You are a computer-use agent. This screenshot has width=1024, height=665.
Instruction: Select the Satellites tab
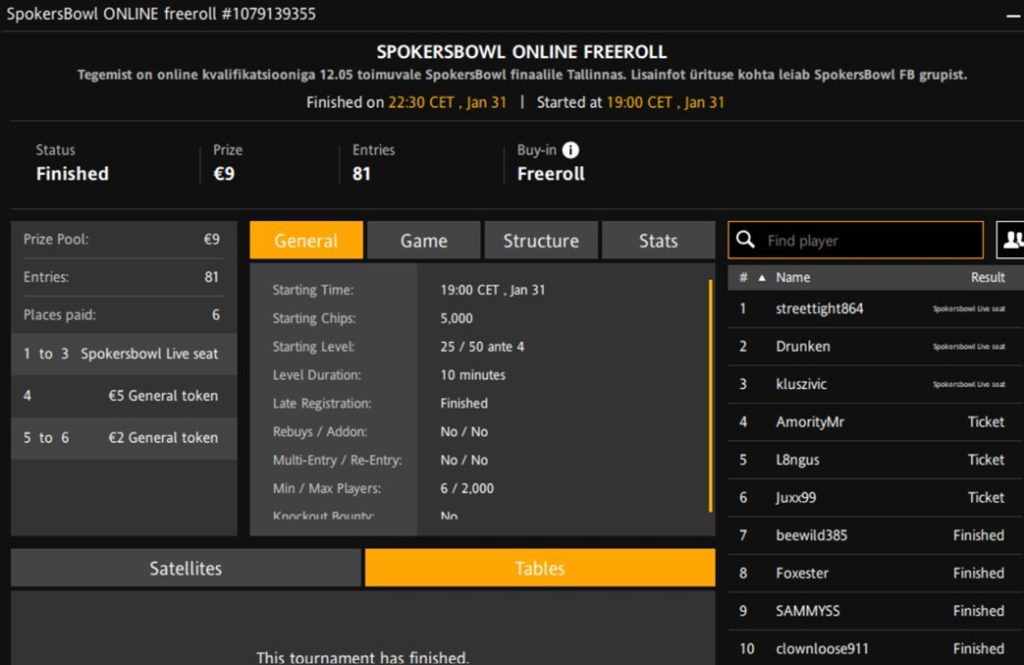click(x=186, y=568)
